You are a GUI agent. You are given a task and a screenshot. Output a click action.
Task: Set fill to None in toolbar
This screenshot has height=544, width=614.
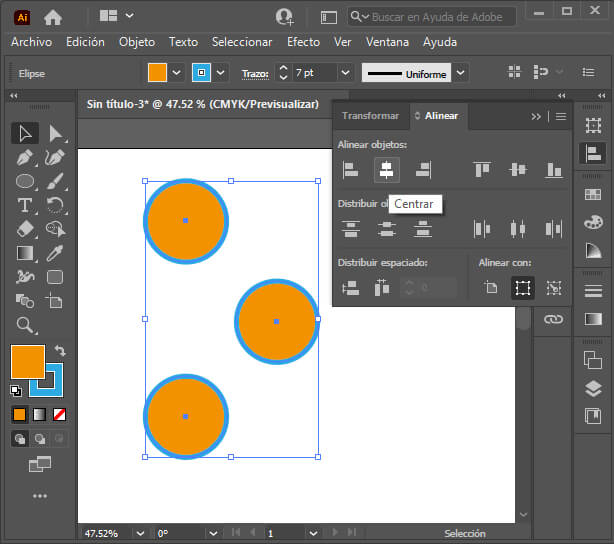(60, 414)
